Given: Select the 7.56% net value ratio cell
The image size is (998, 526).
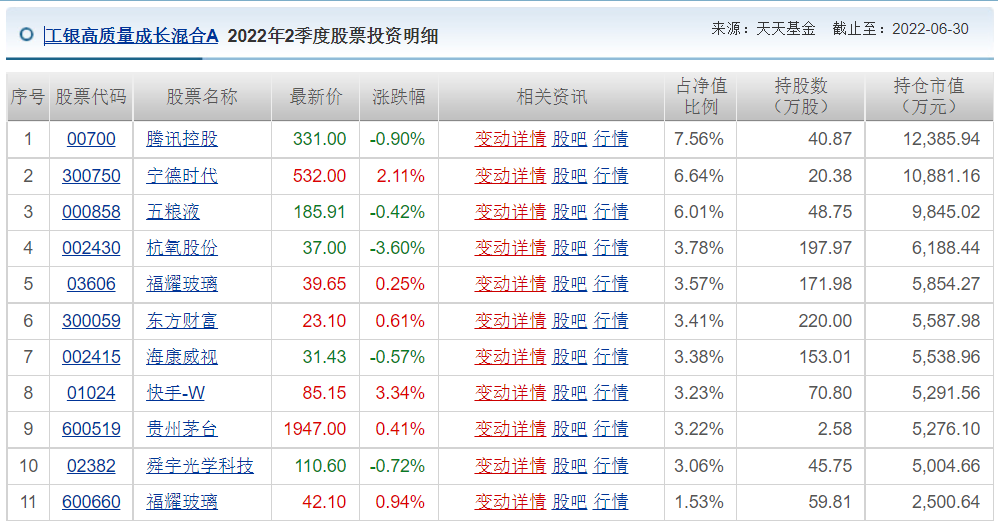Looking at the screenshot, I should (x=699, y=139).
